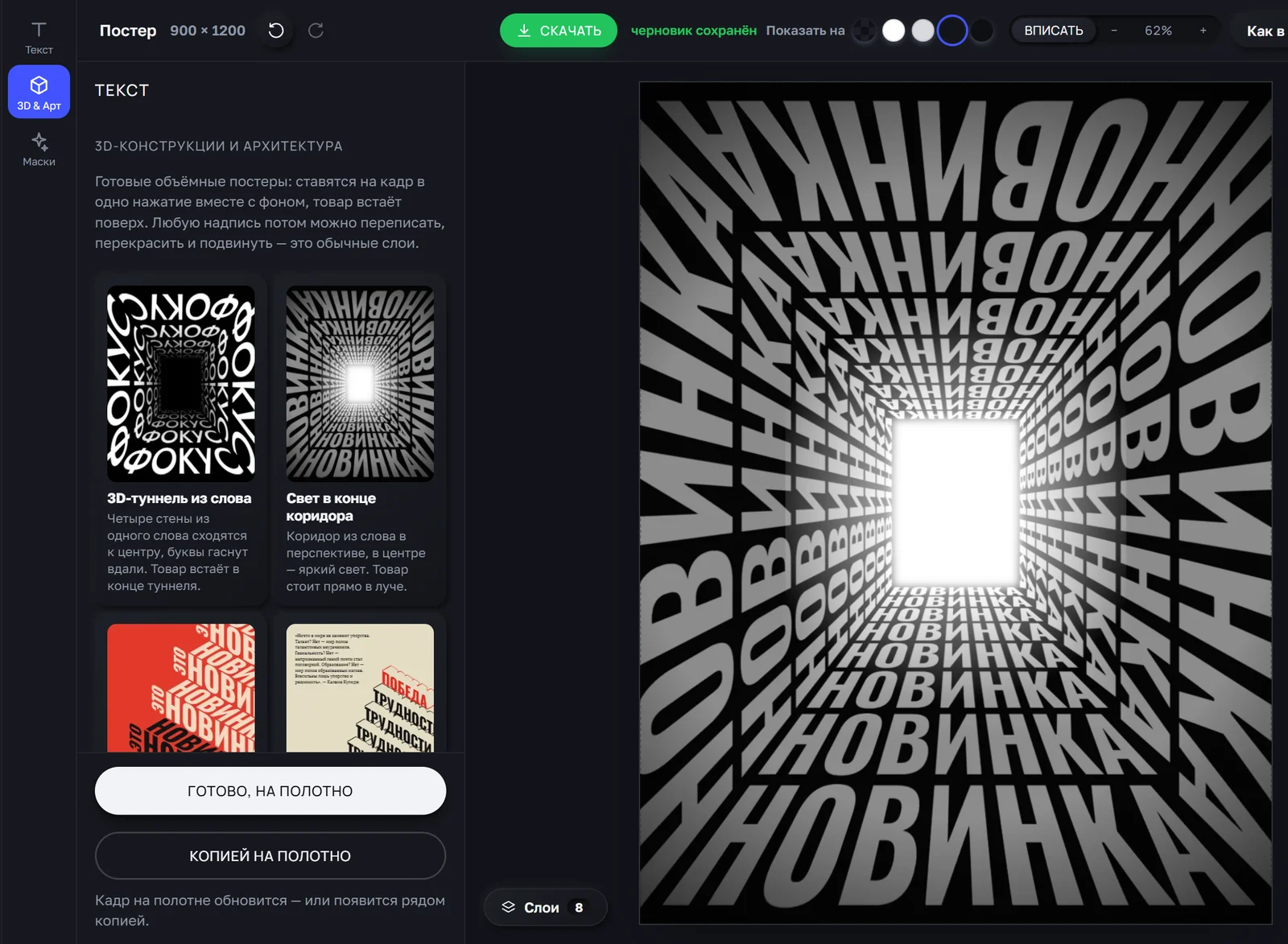Click the Постер document title

pos(128,31)
